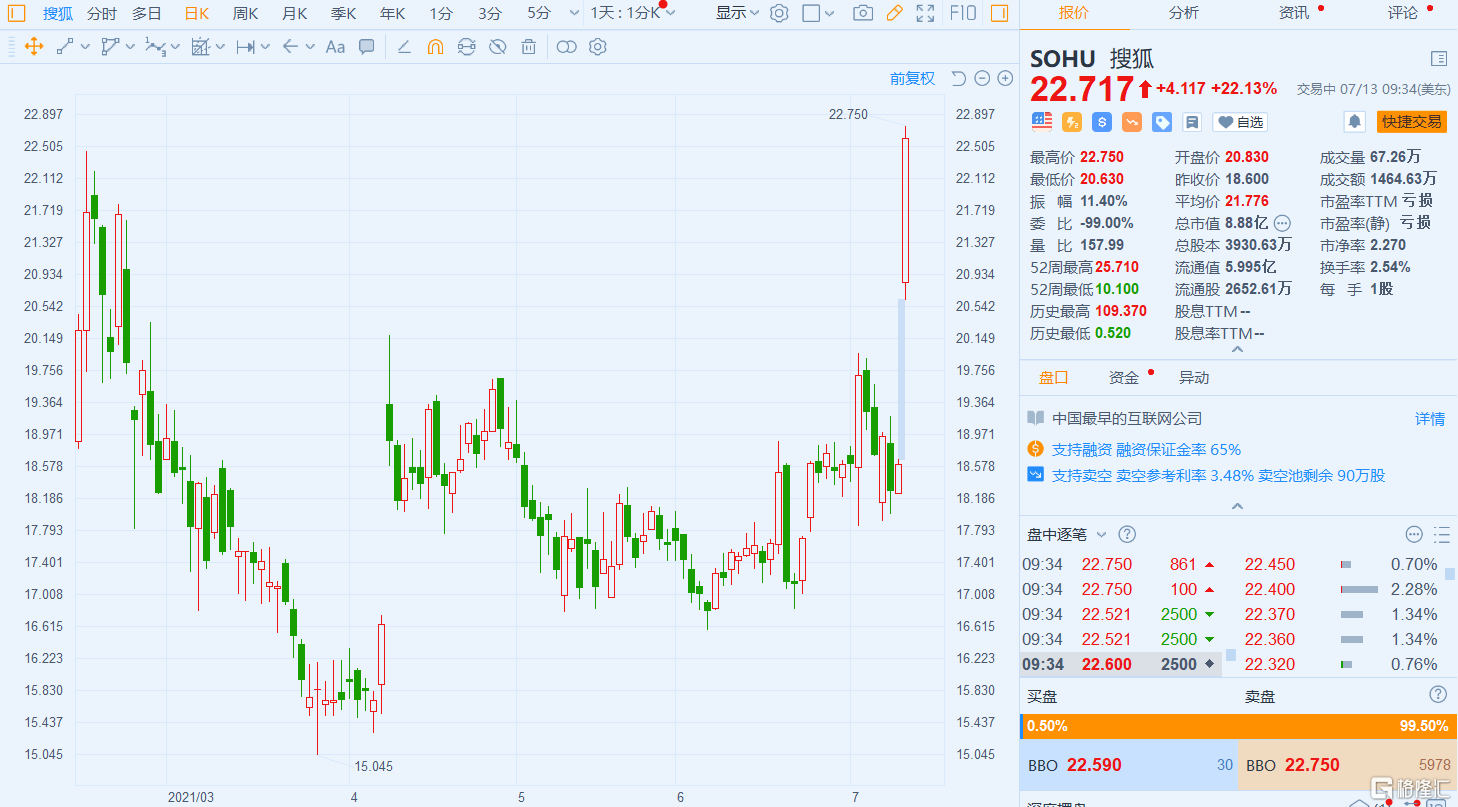Switch to 分时 intraday view
The image size is (1458, 807).
click(101, 14)
